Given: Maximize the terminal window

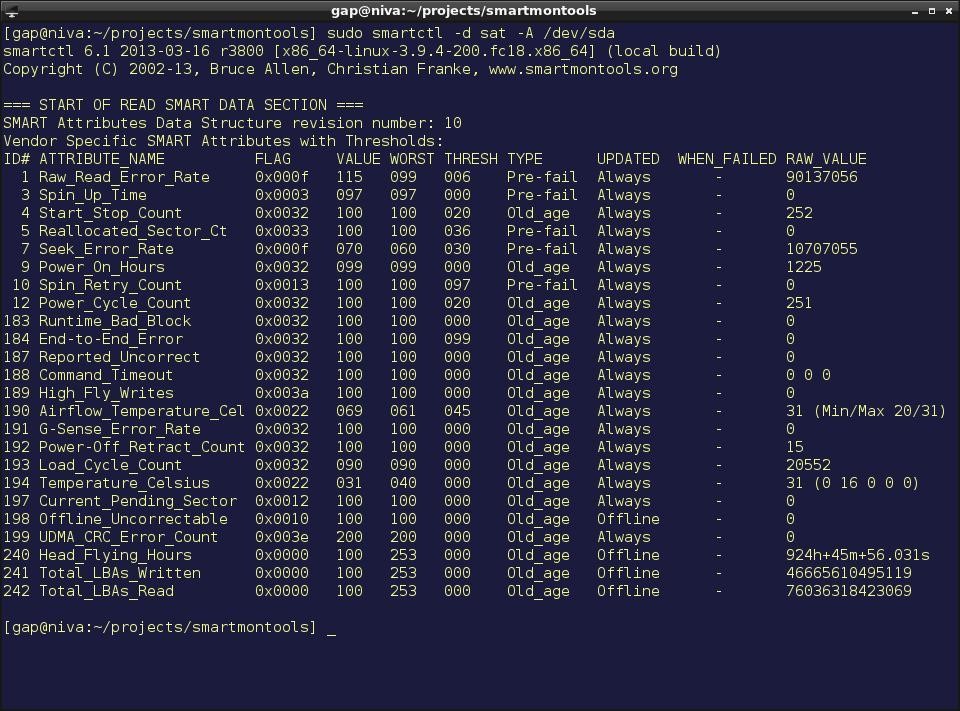Looking at the screenshot, I should tap(932, 11).
